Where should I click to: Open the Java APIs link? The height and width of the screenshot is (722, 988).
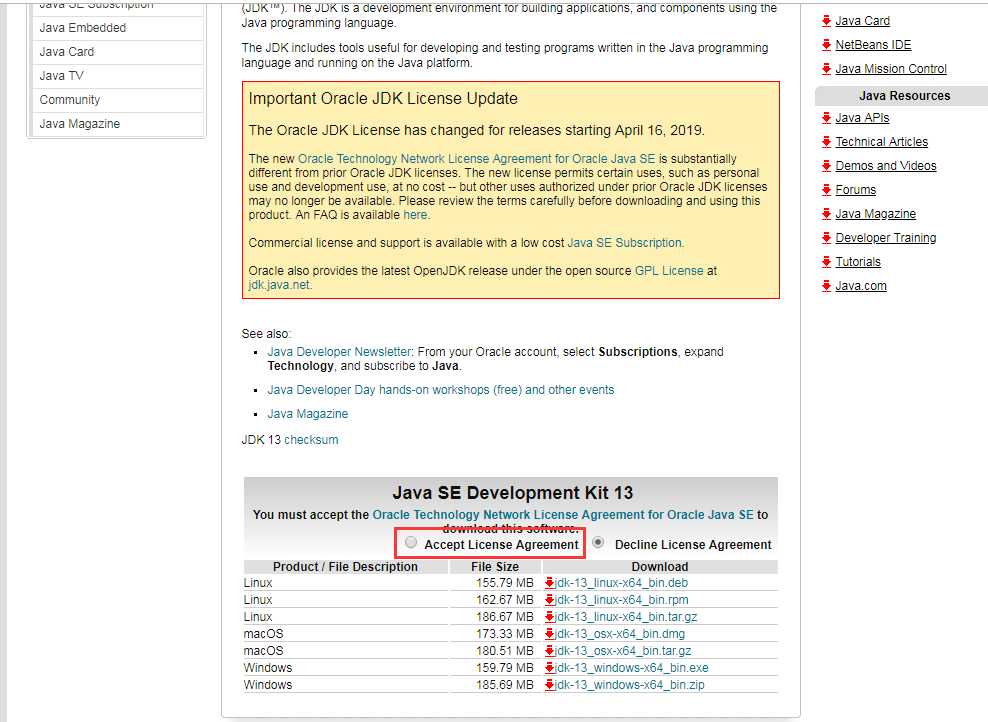pyautogui.click(x=862, y=118)
